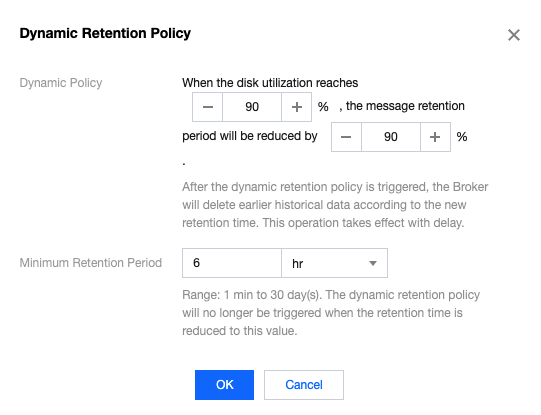Screen dimensions: 541x415
Task: Click the Broker deletion explanation help text
Action: tap(335, 205)
